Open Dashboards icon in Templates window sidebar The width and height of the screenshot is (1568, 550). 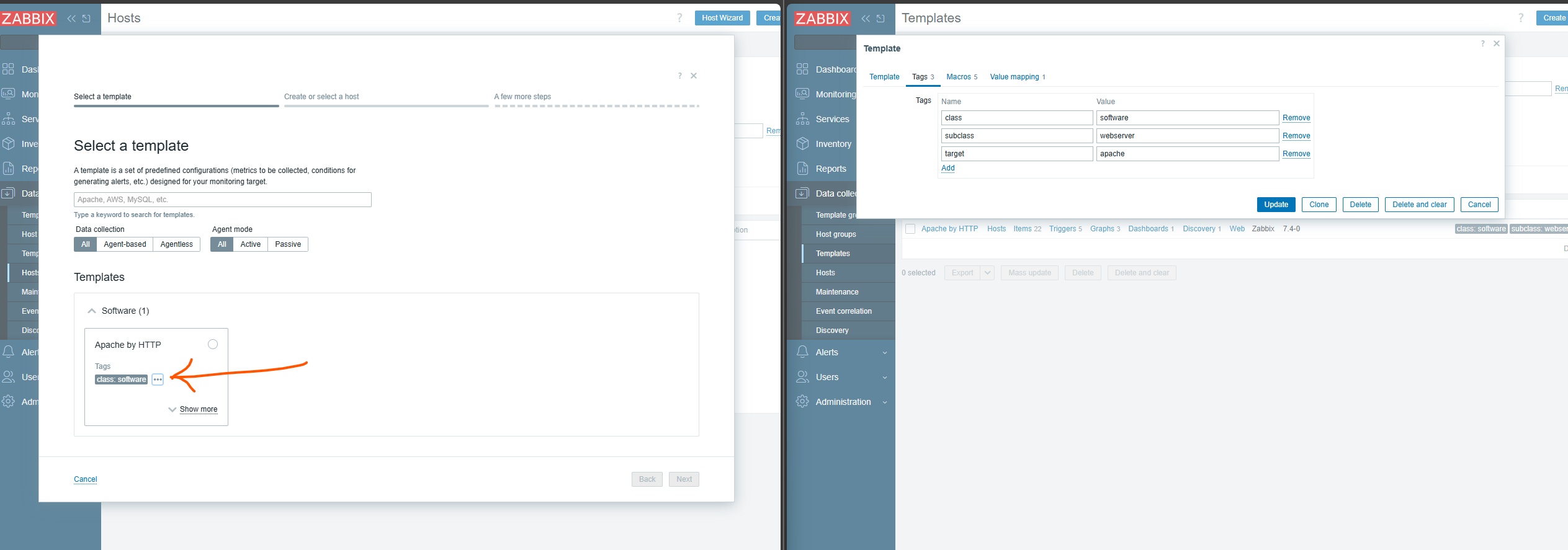(802, 69)
